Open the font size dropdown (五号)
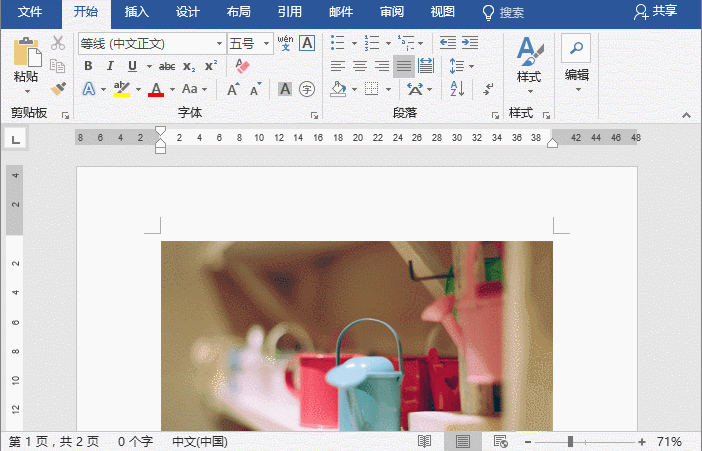The width and height of the screenshot is (702, 451). click(x=266, y=43)
